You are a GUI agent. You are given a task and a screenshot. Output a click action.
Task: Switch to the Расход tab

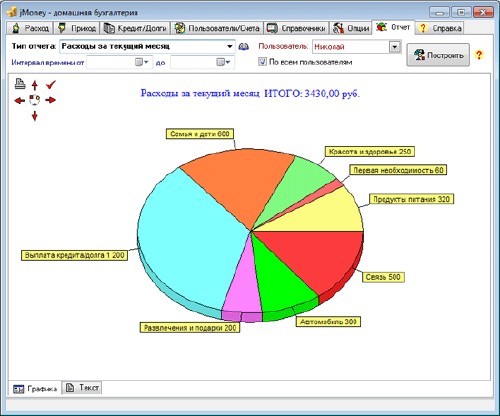31,28
